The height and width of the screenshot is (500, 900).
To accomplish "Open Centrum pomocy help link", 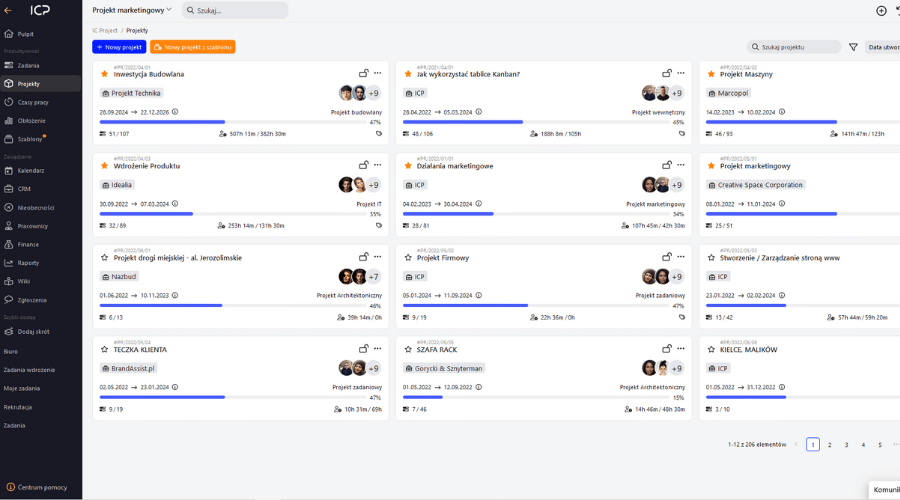I will [x=37, y=487].
